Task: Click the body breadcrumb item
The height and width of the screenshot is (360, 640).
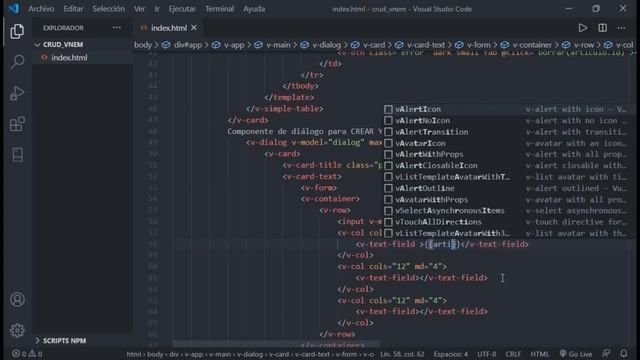Action: 143,45
